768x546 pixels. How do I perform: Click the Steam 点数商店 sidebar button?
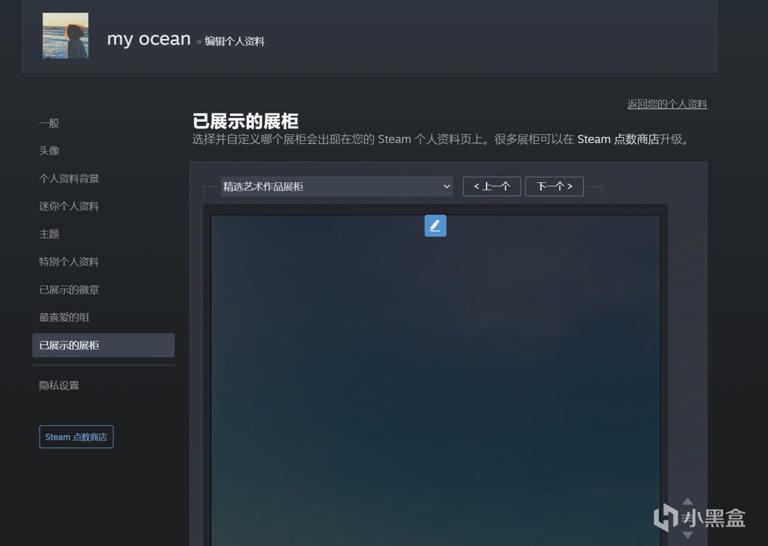(76, 437)
